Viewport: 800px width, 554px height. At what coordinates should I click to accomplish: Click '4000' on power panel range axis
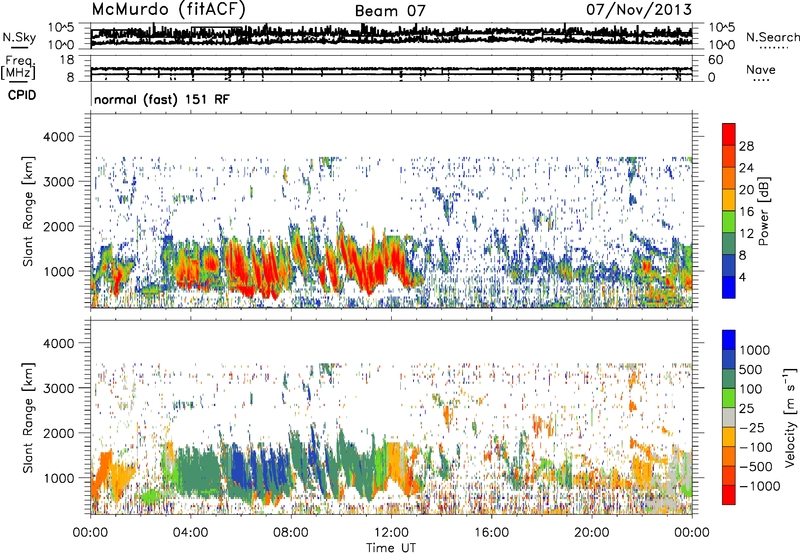point(59,137)
